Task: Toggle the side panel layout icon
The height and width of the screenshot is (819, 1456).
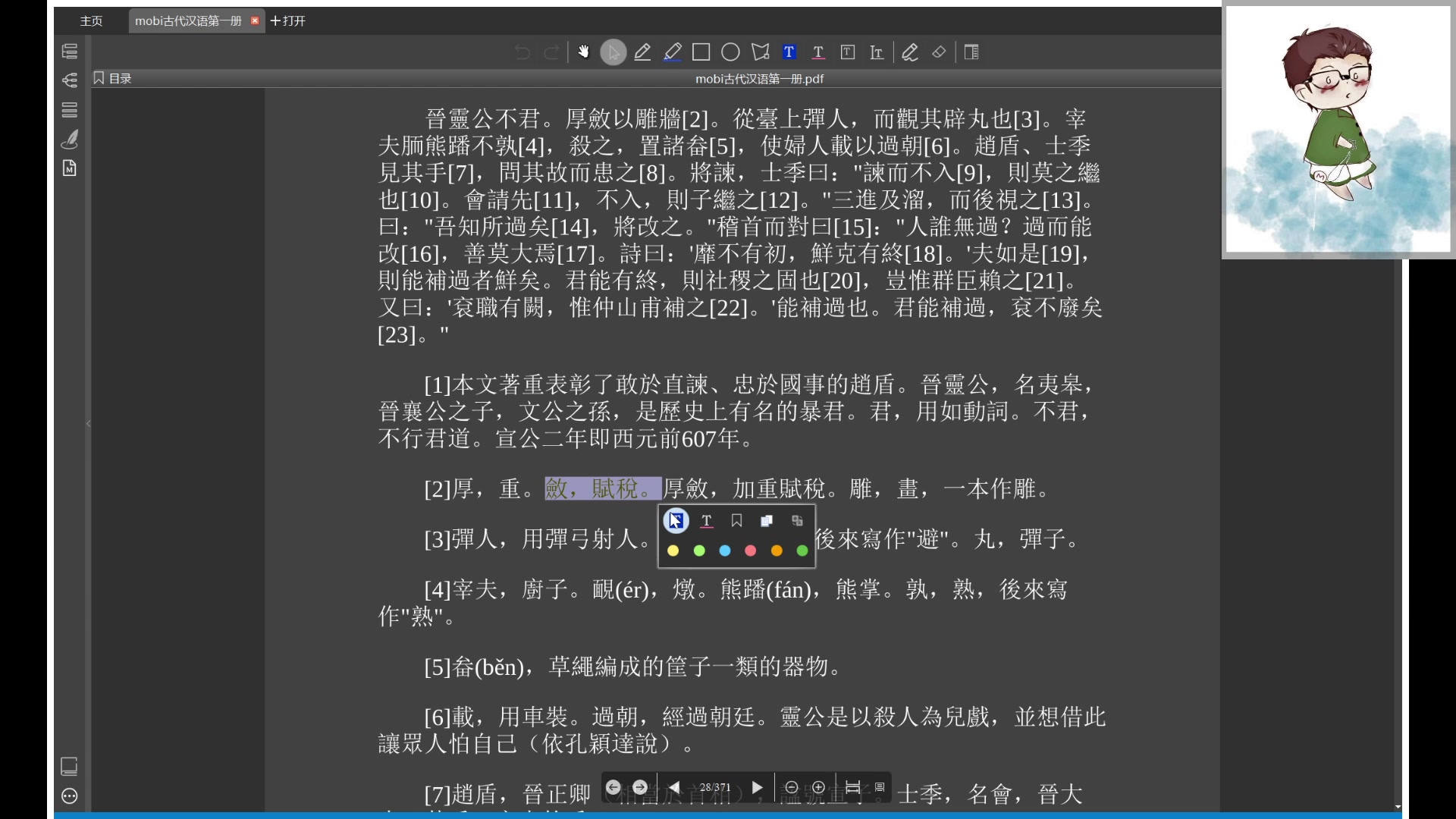Action: tap(971, 52)
